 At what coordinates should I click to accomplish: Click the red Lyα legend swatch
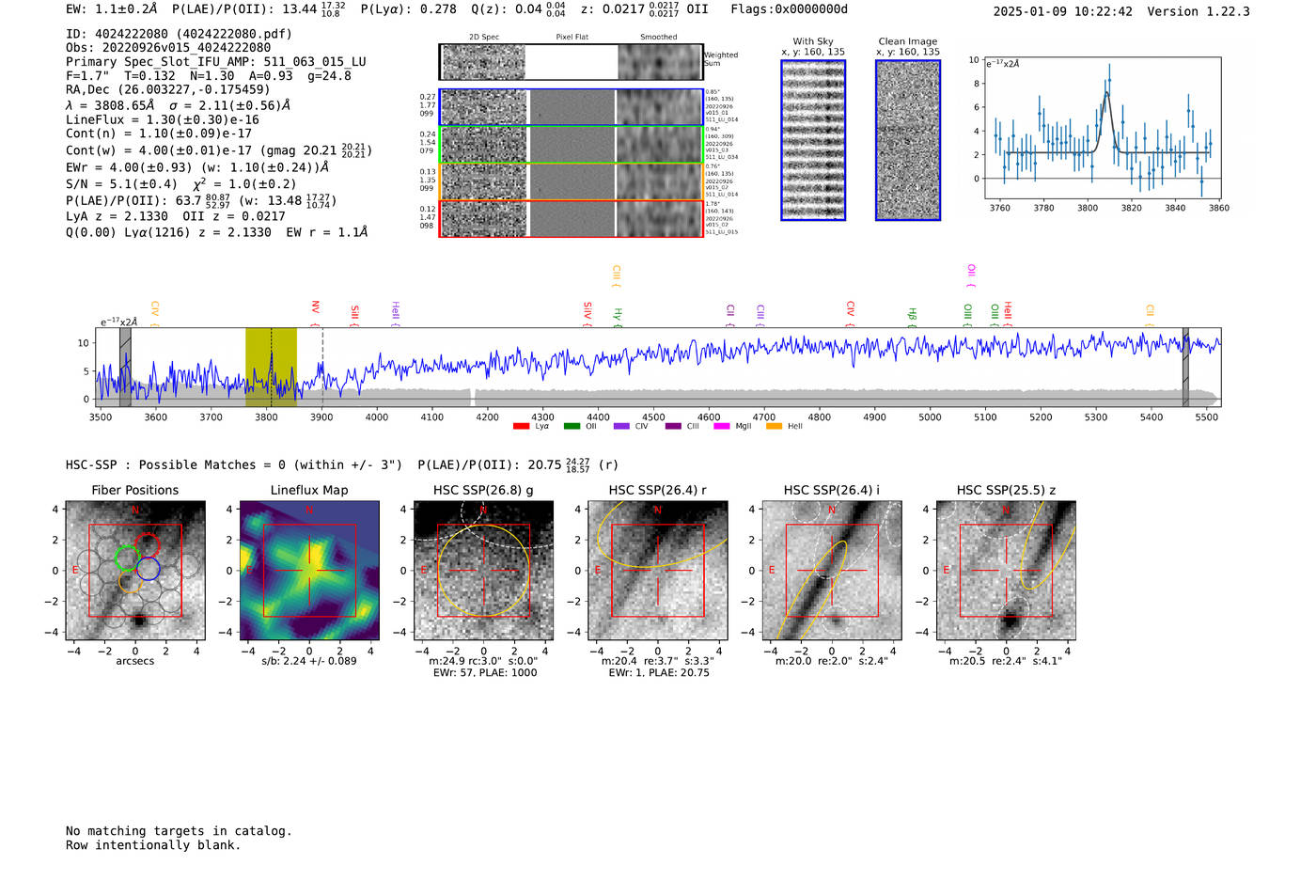522,427
